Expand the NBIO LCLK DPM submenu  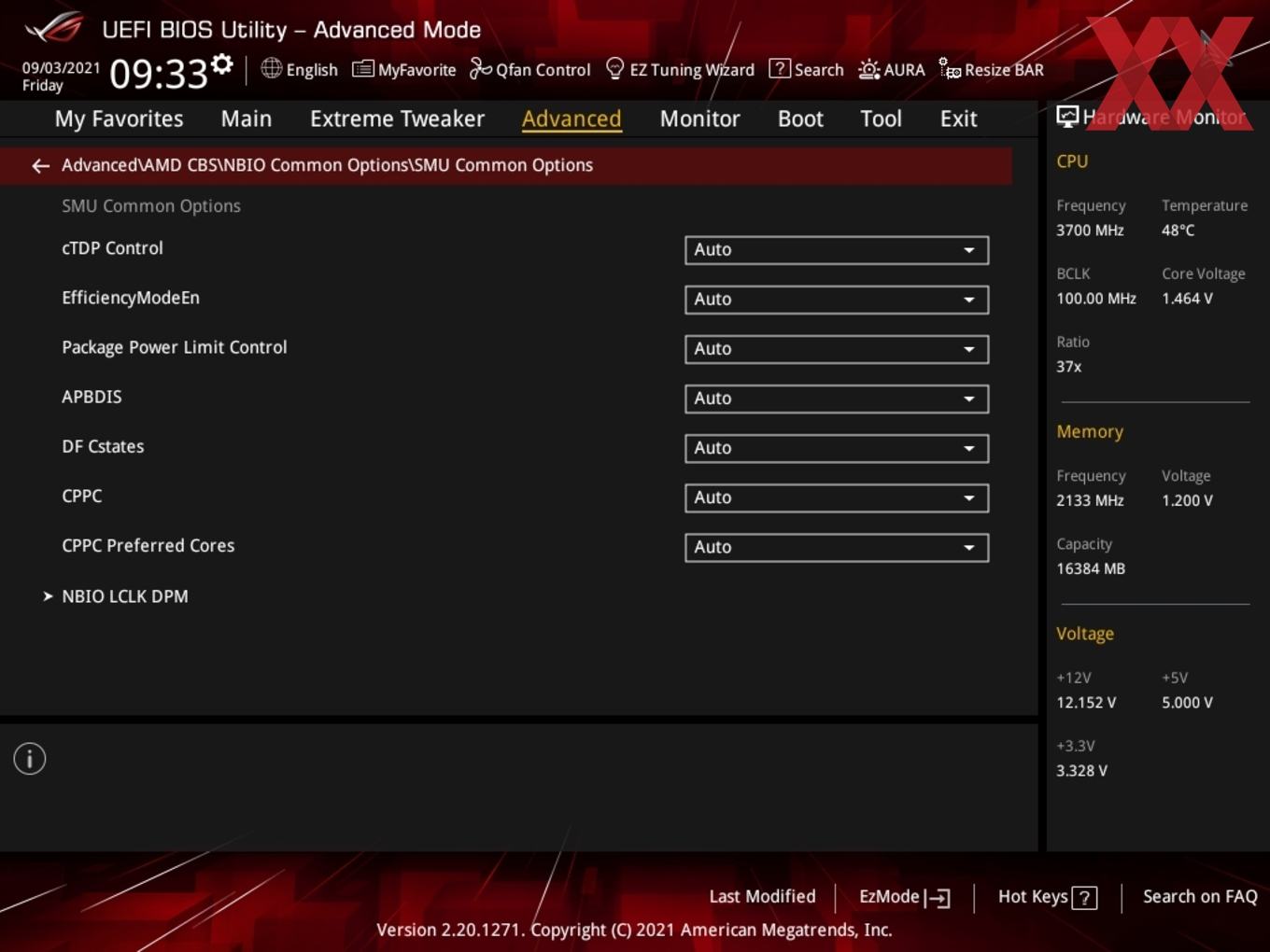tap(124, 596)
